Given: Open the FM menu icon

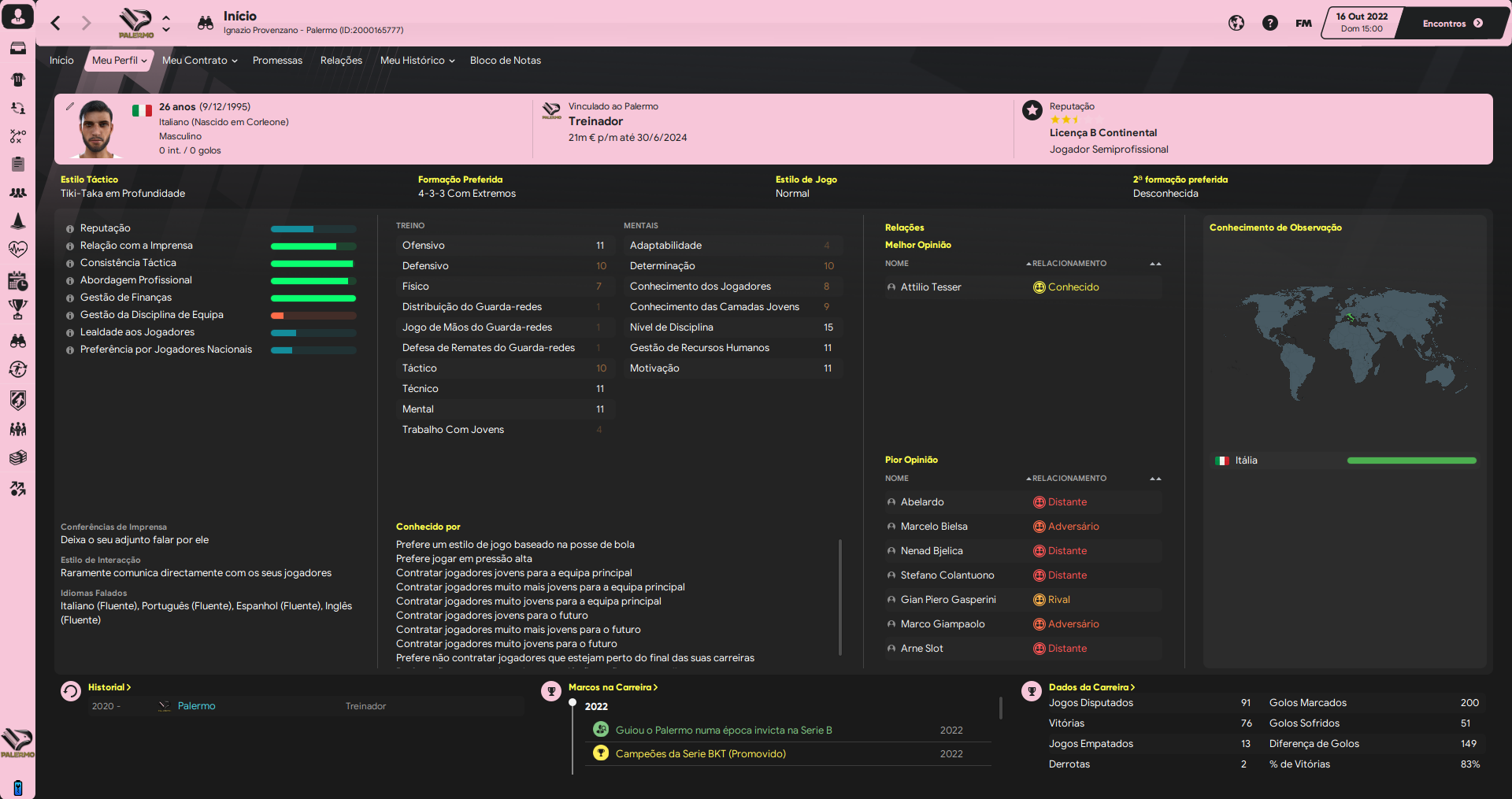Looking at the screenshot, I should [x=1303, y=23].
